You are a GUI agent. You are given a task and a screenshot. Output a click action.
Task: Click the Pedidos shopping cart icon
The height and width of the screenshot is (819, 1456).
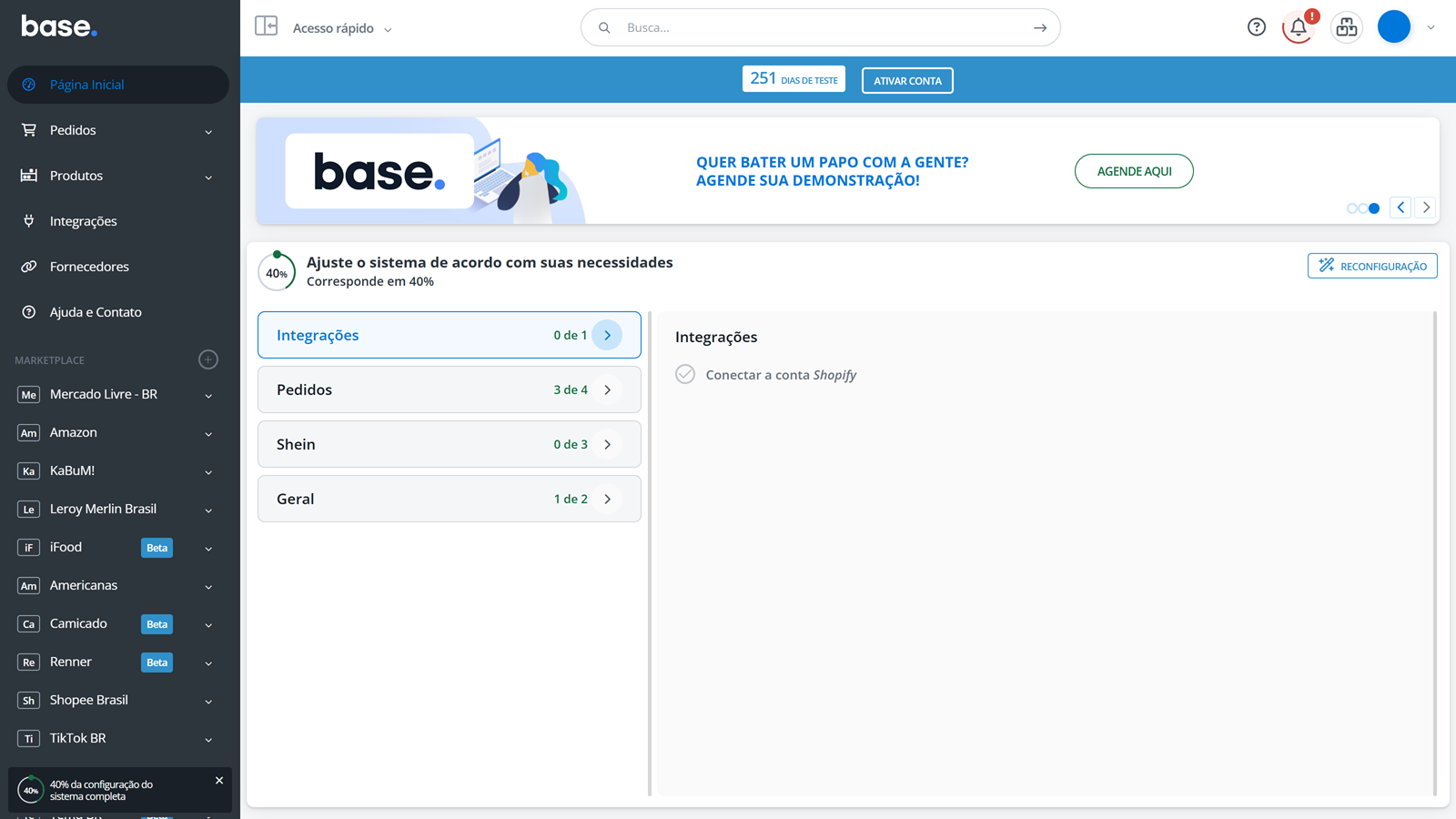point(29,130)
